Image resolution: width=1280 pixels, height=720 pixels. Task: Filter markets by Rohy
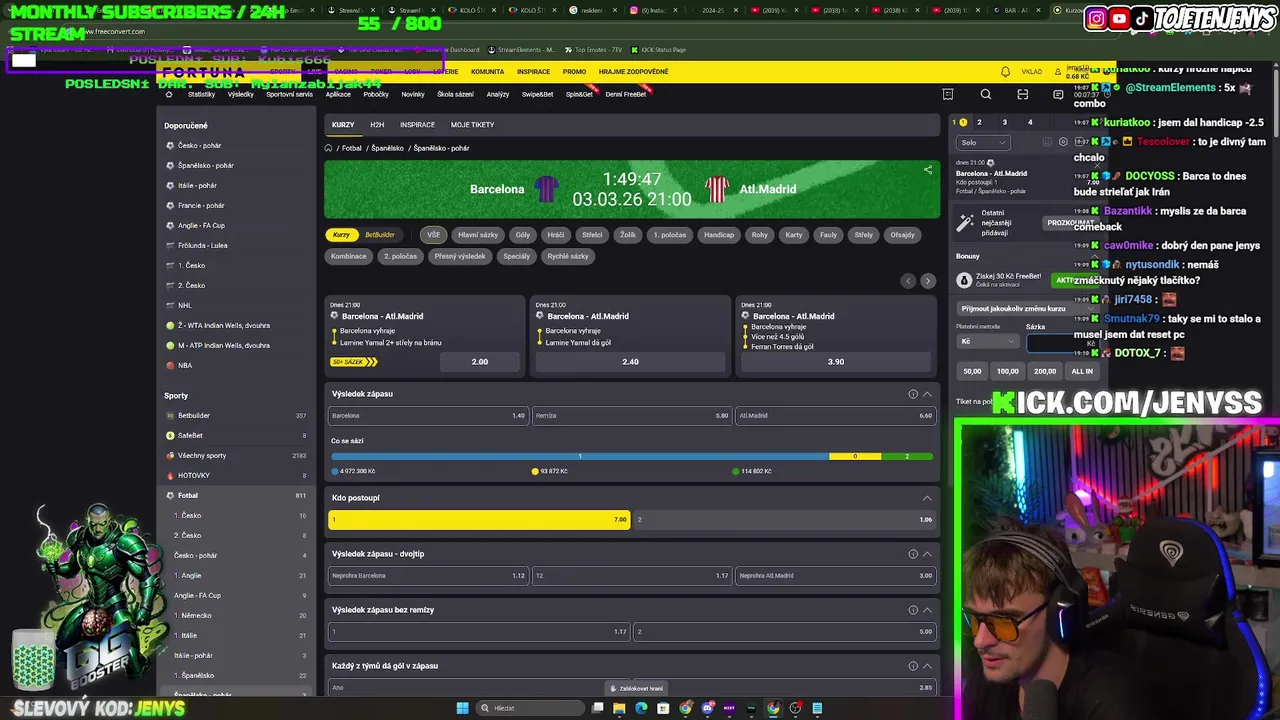point(760,235)
